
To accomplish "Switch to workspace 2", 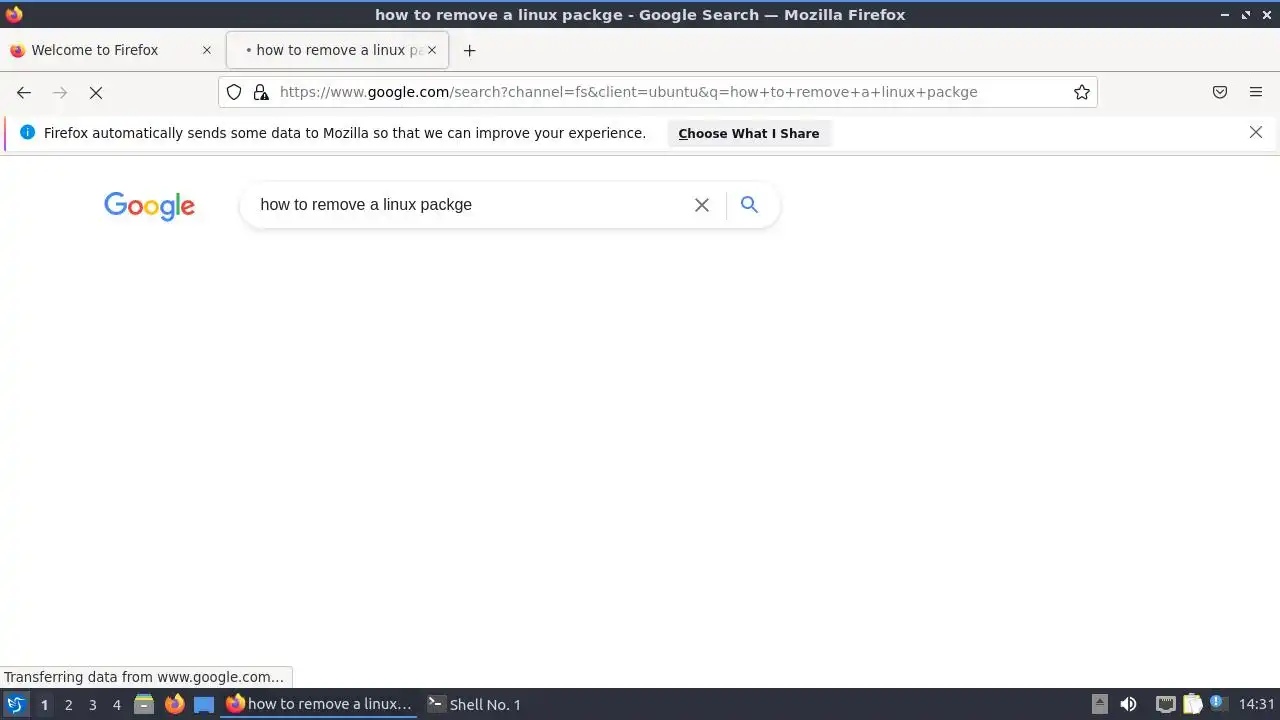I will [x=68, y=704].
